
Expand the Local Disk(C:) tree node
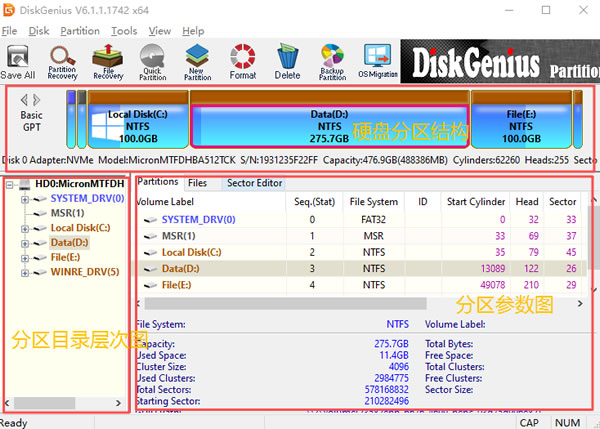pyautogui.click(x=24, y=228)
